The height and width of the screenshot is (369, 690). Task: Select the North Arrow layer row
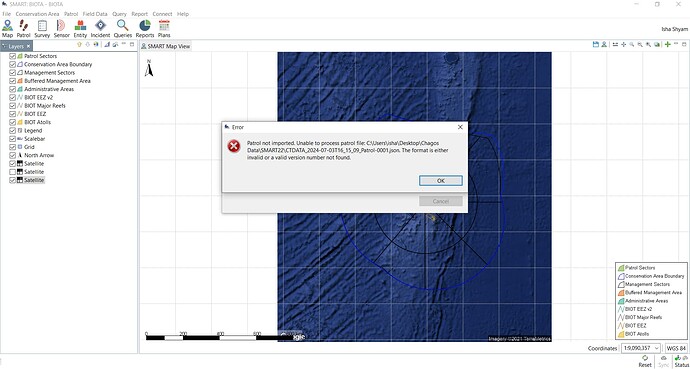click(39, 155)
